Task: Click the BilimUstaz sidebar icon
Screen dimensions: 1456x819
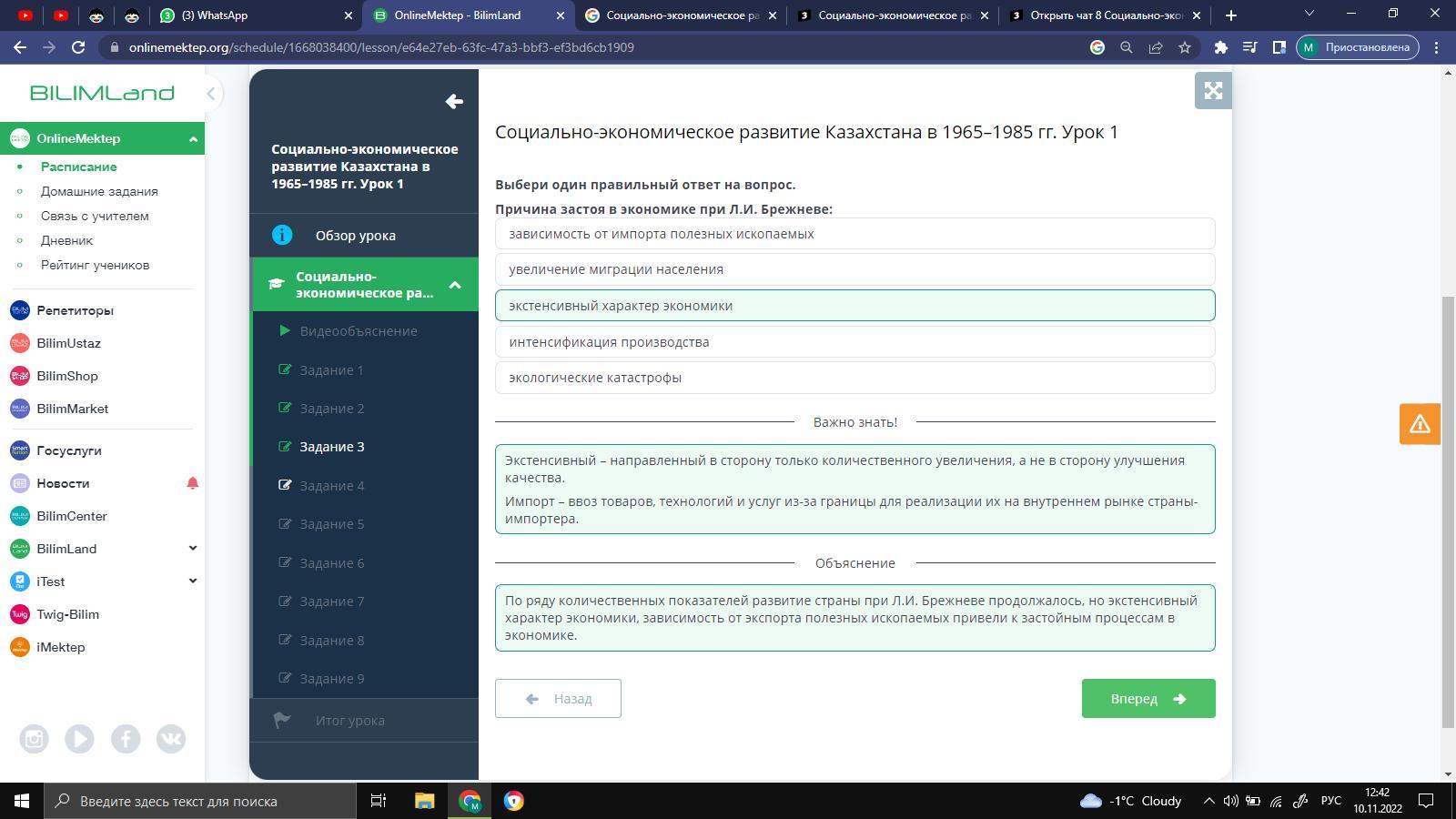Action: point(20,343)
